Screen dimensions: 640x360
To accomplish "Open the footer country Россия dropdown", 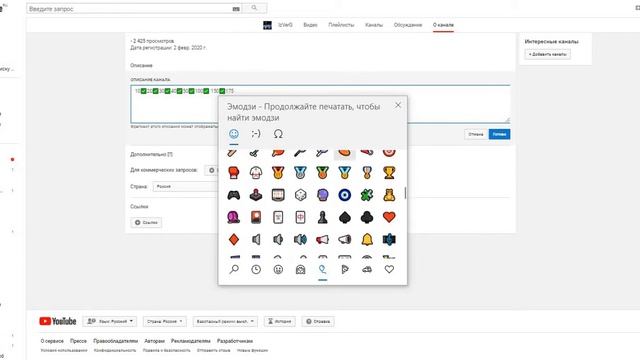I will [164, 321].
